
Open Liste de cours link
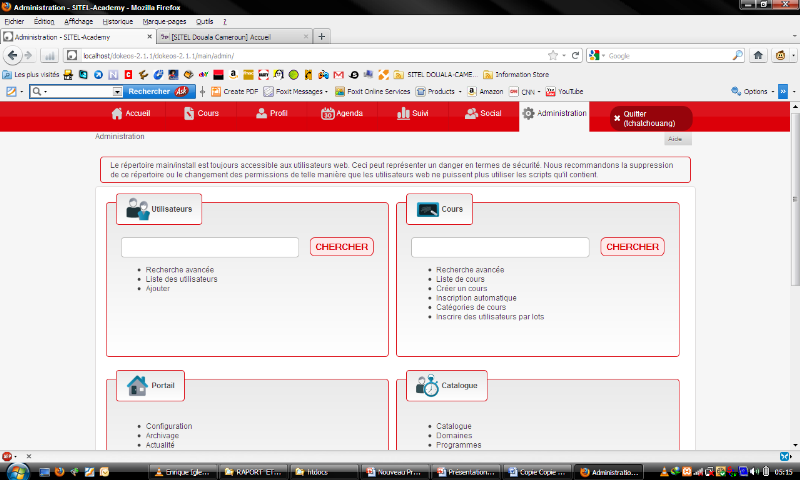click(x=460, y=279)
